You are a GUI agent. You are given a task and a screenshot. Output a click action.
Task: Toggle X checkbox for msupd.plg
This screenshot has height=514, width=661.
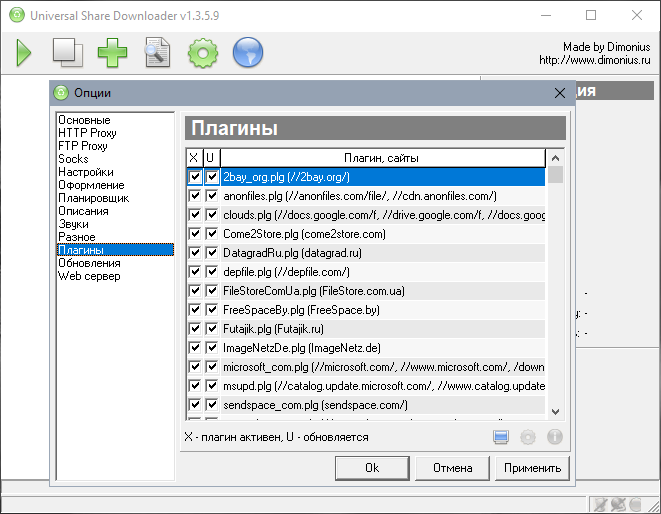[x=195, y=385]
